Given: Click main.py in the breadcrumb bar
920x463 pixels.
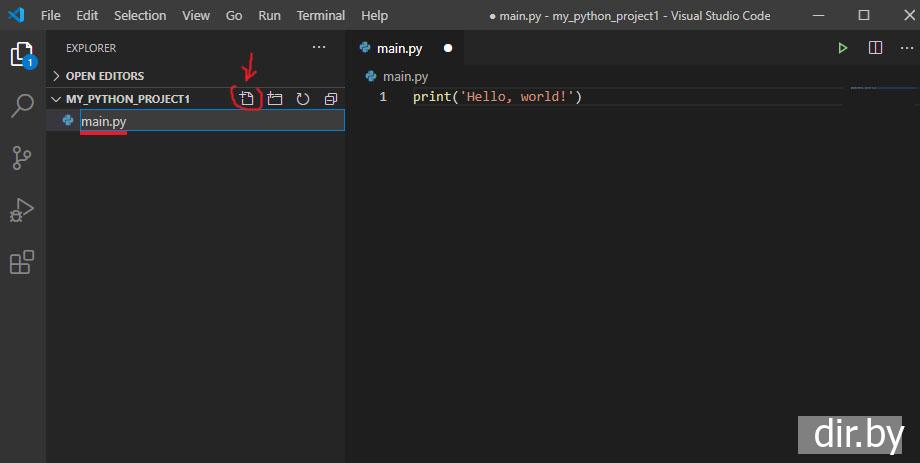Looking at the screenshot, I should [405, 76].
